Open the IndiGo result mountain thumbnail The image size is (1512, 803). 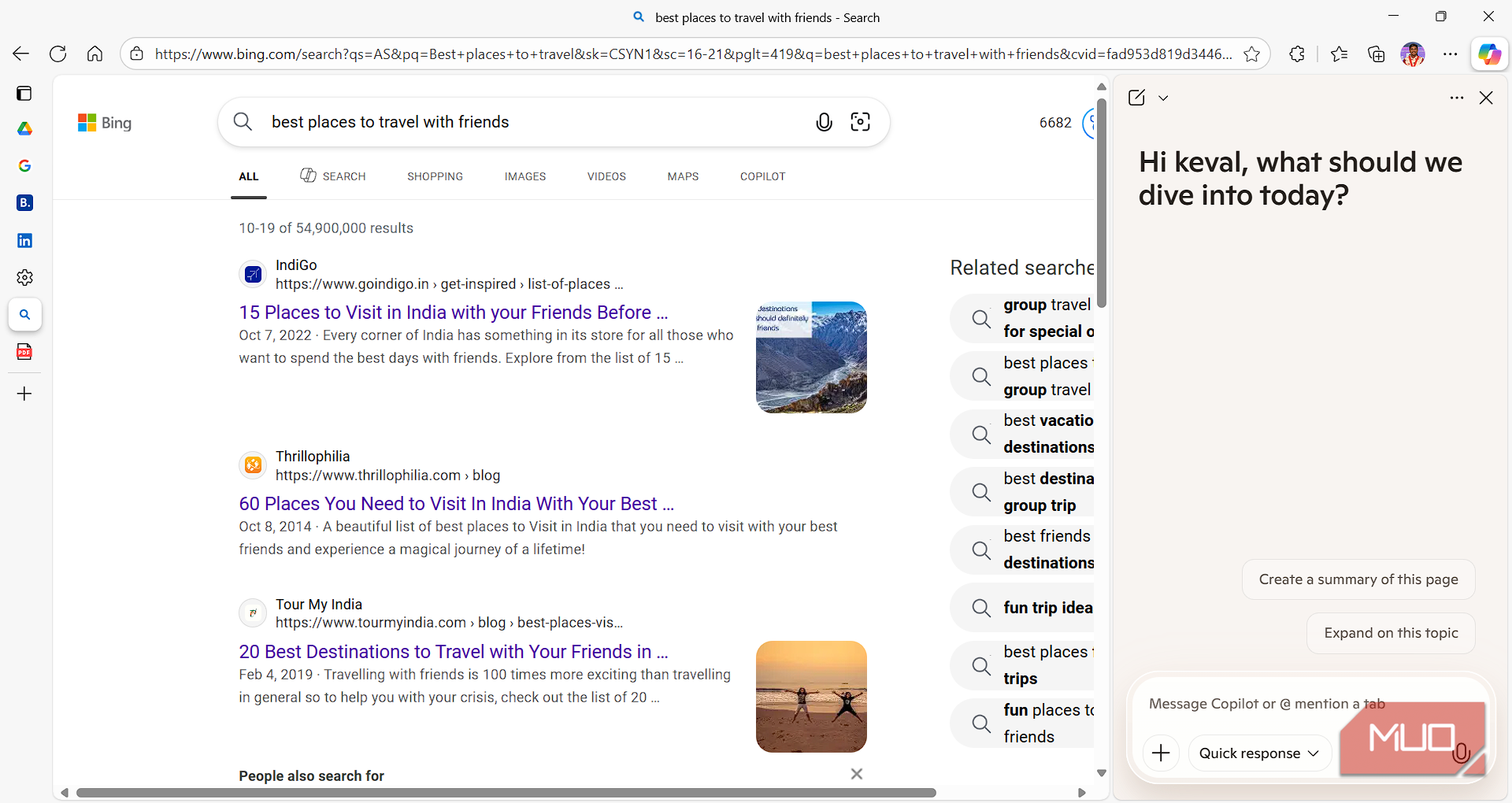click(811, 357)
